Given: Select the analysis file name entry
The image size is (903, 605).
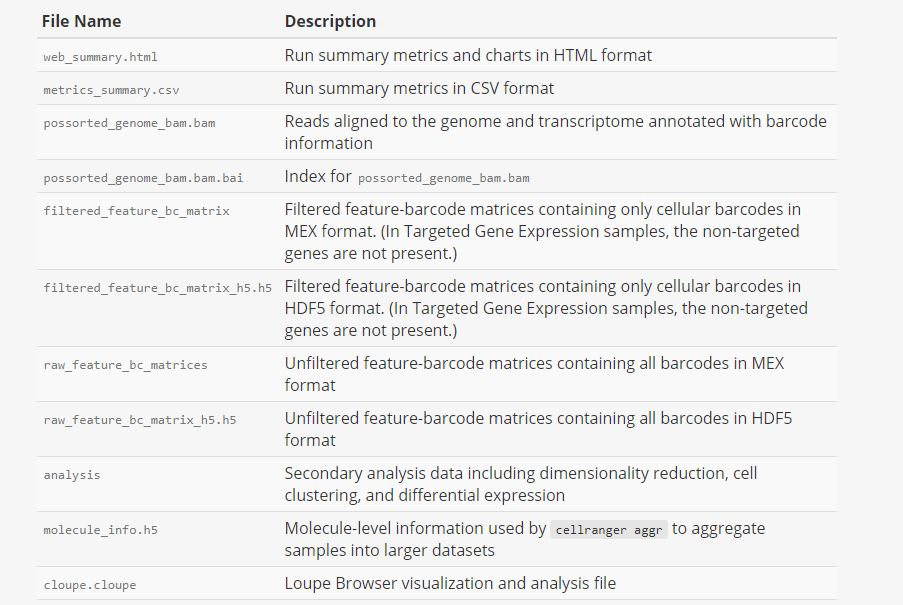Looking at the screenshot, I should click(x=71, y=475).
